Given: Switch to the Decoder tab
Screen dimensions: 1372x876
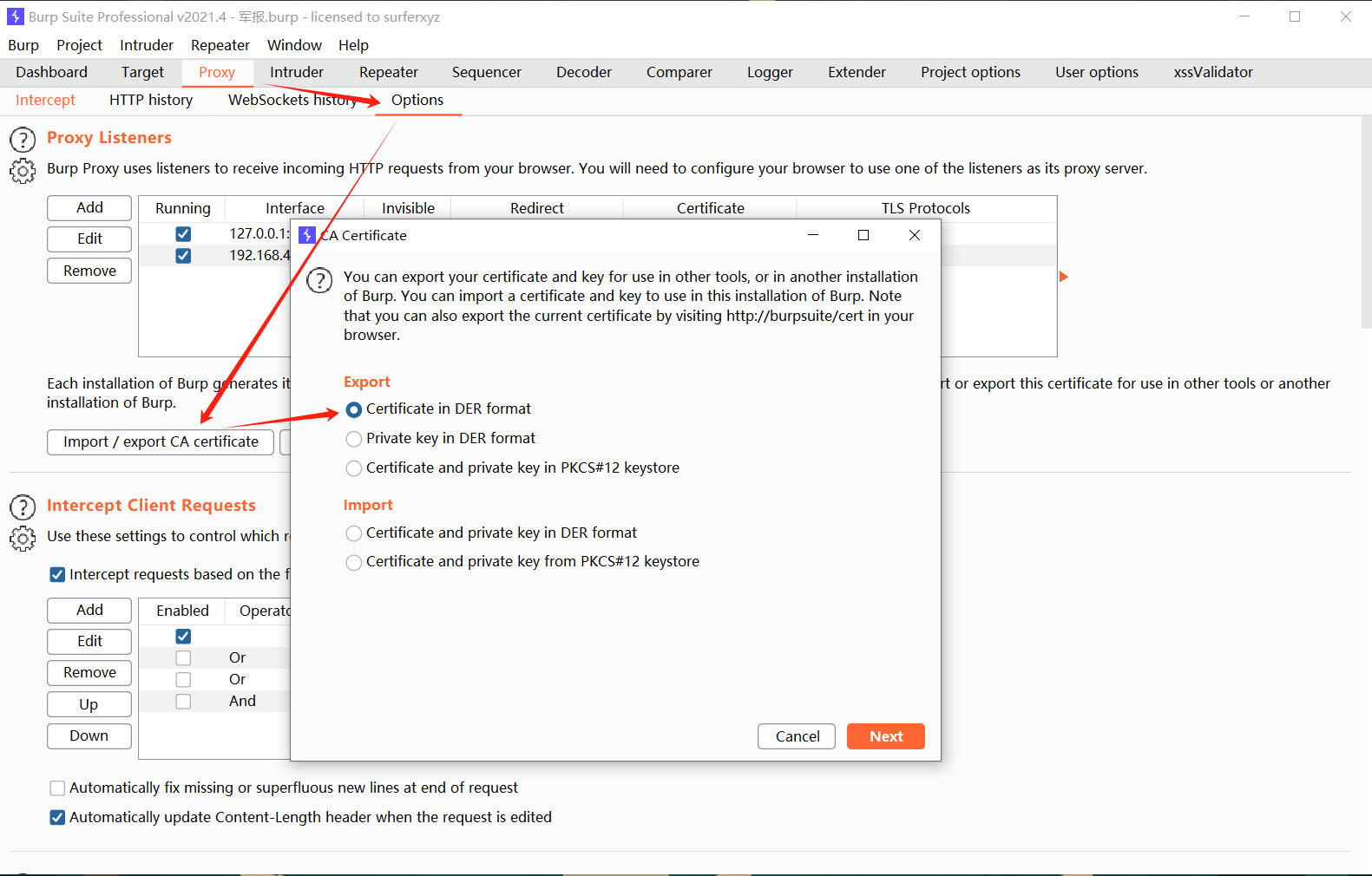Looking at the screenshot, I should (584, 72).
